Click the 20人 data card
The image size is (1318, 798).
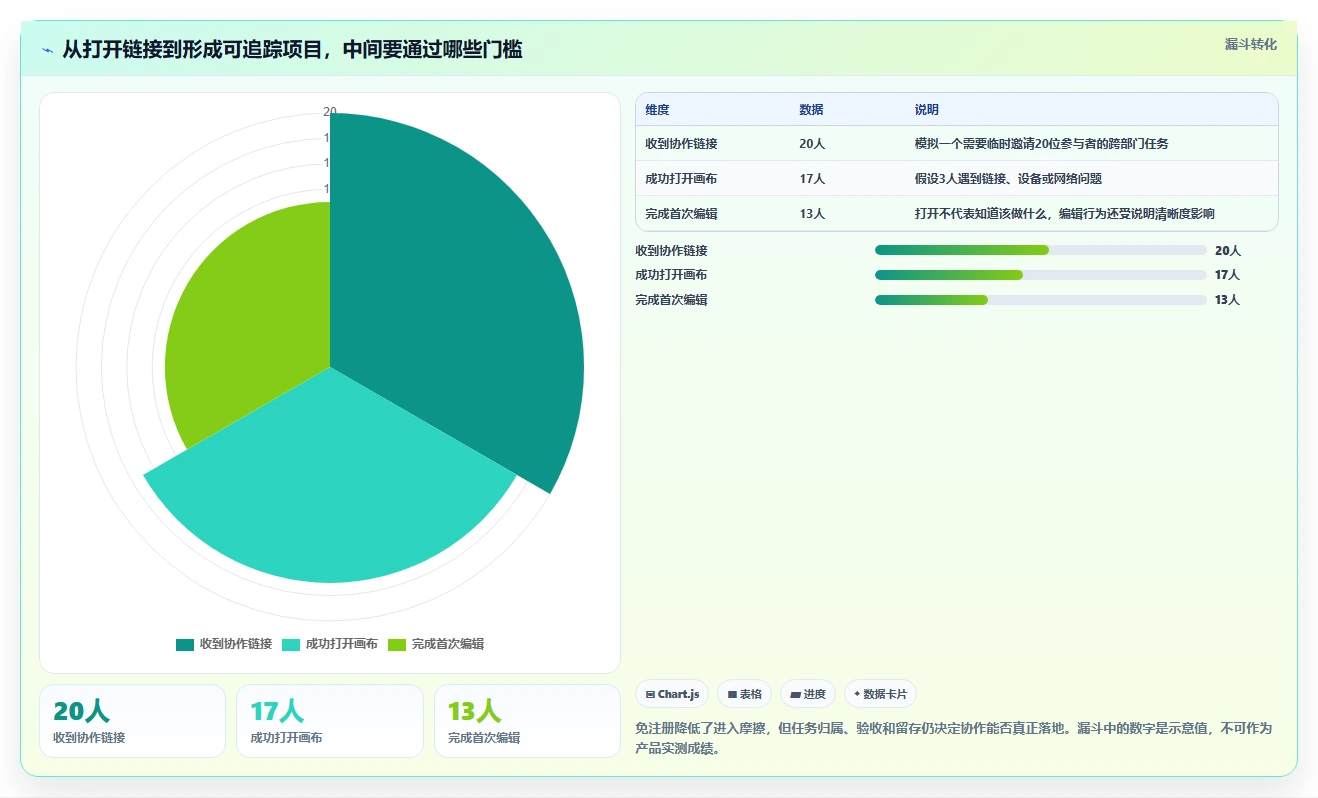(x=132, y=721)
